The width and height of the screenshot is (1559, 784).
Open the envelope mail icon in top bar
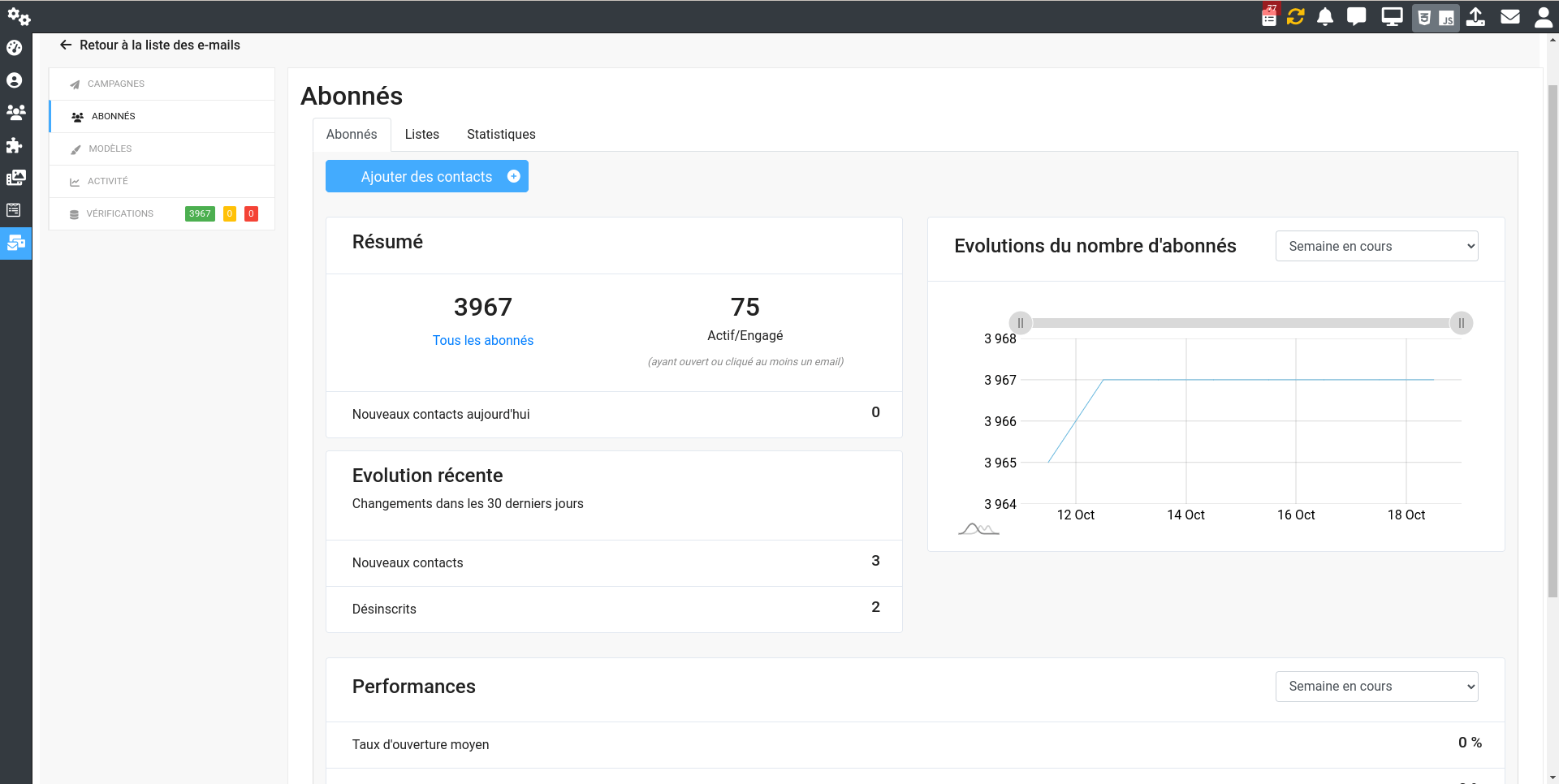[1510, 16]
